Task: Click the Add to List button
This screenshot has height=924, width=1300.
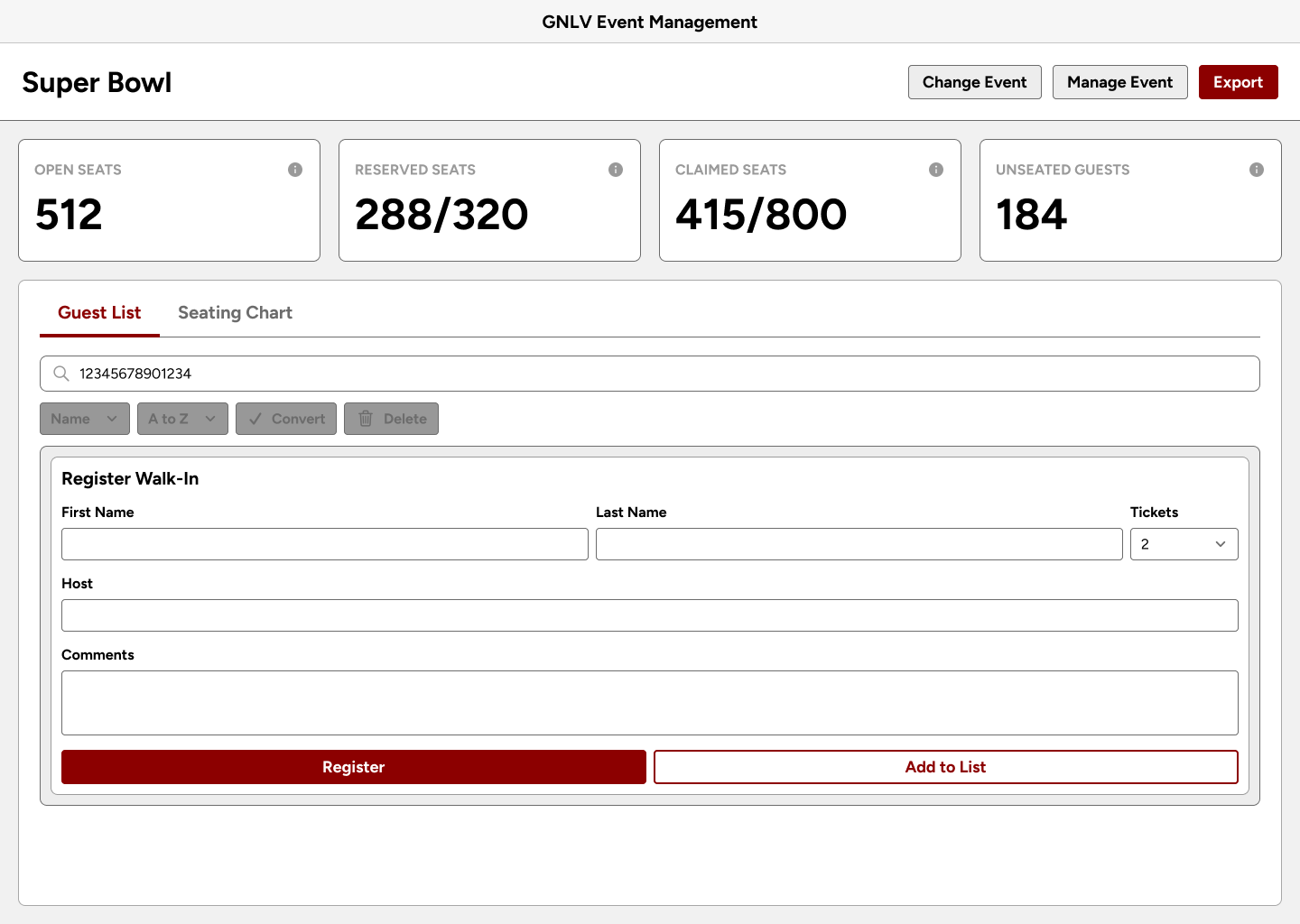Action: click(946, 767)
